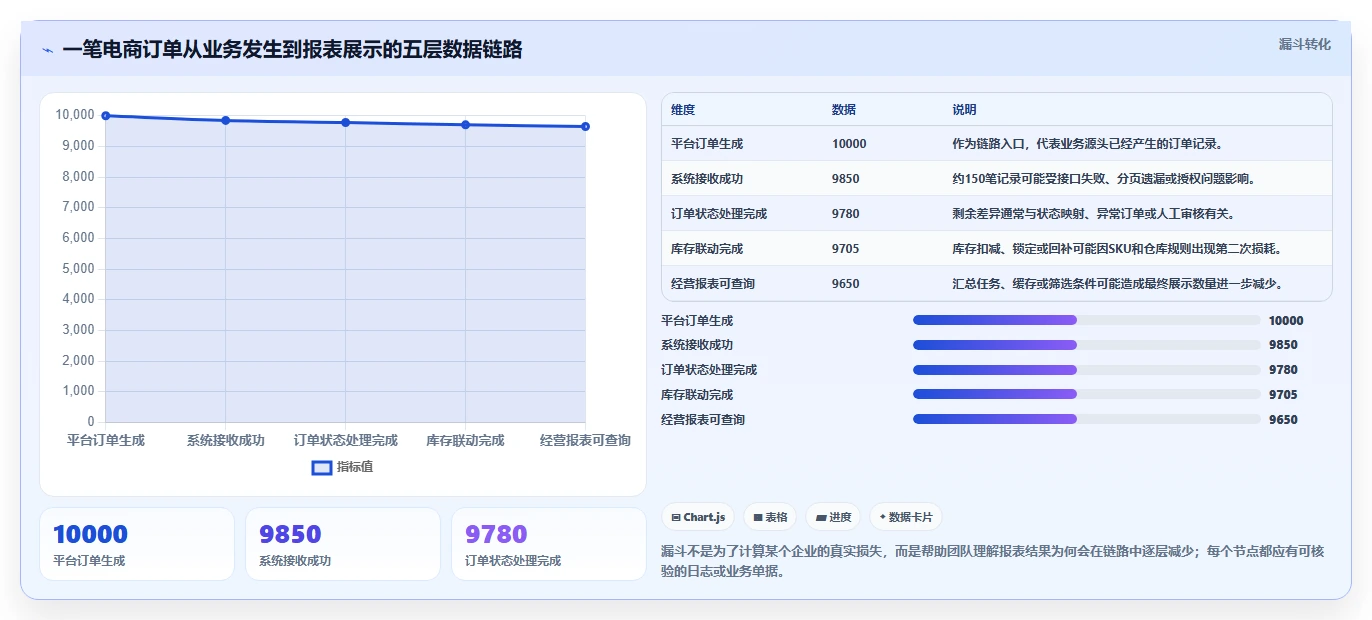
Task: Click the table cell with value 9850
Action: point(845,179)
